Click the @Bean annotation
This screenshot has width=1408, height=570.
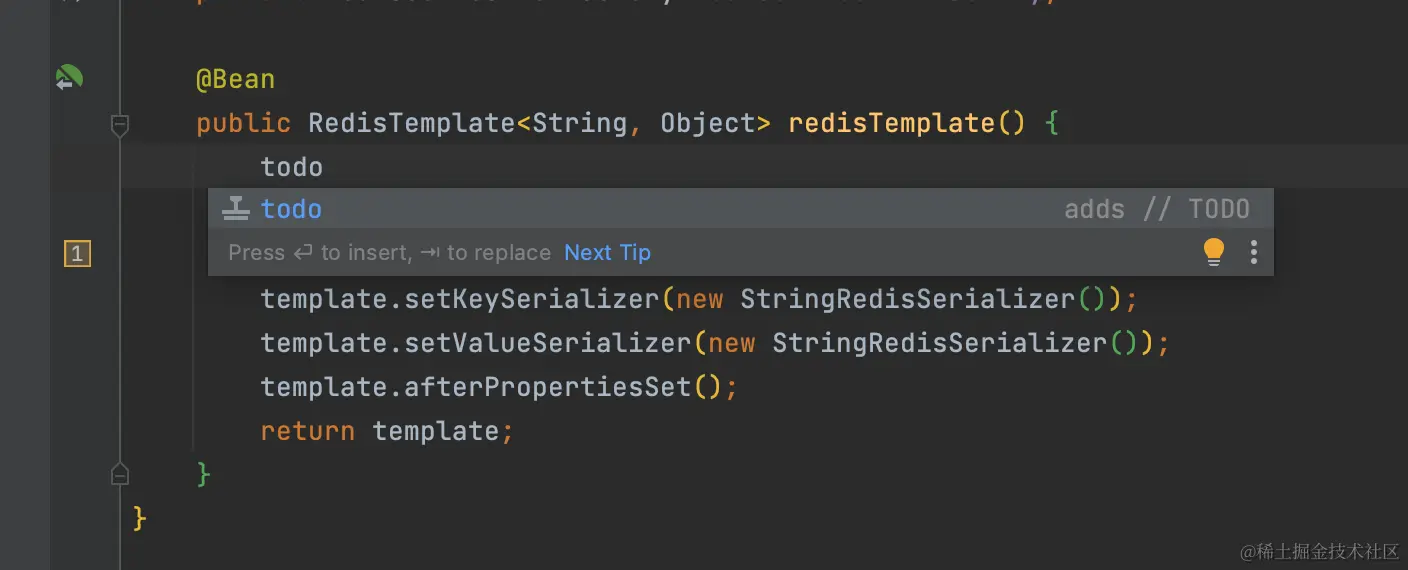pyautogui.click(x=235, y=80)
